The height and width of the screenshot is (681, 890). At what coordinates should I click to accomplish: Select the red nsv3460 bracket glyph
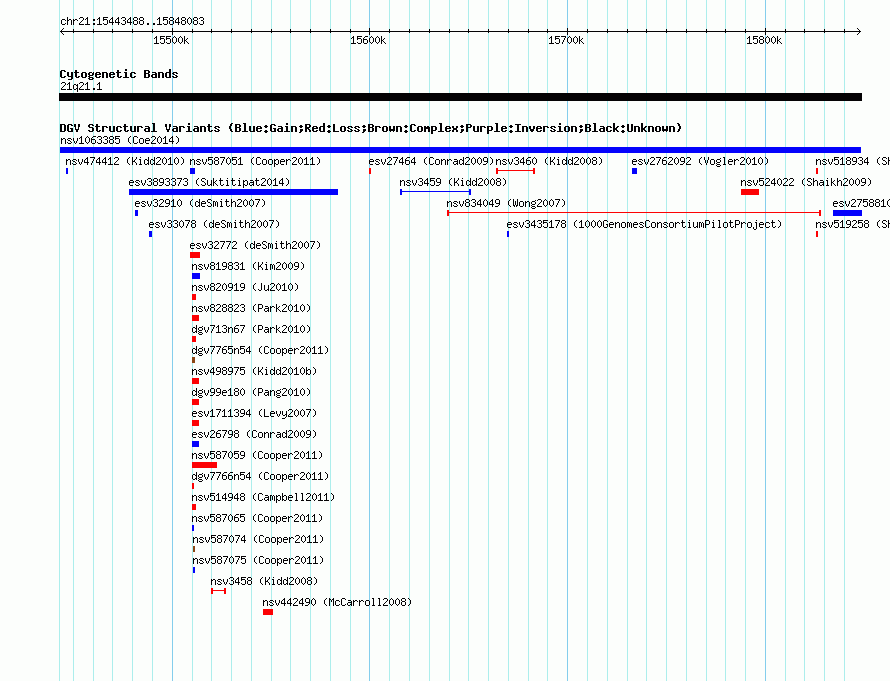click(x=515, y=171)
